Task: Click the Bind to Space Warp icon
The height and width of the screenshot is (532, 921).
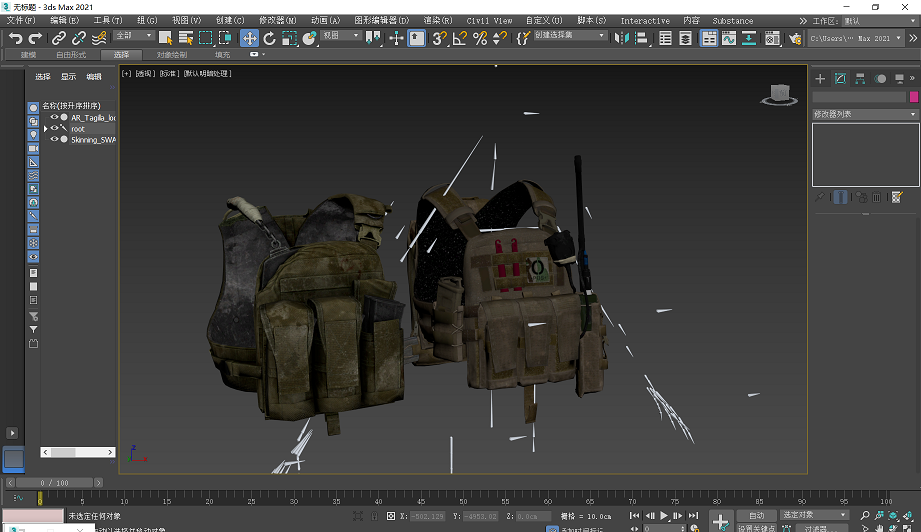Action: pos(99,38)
